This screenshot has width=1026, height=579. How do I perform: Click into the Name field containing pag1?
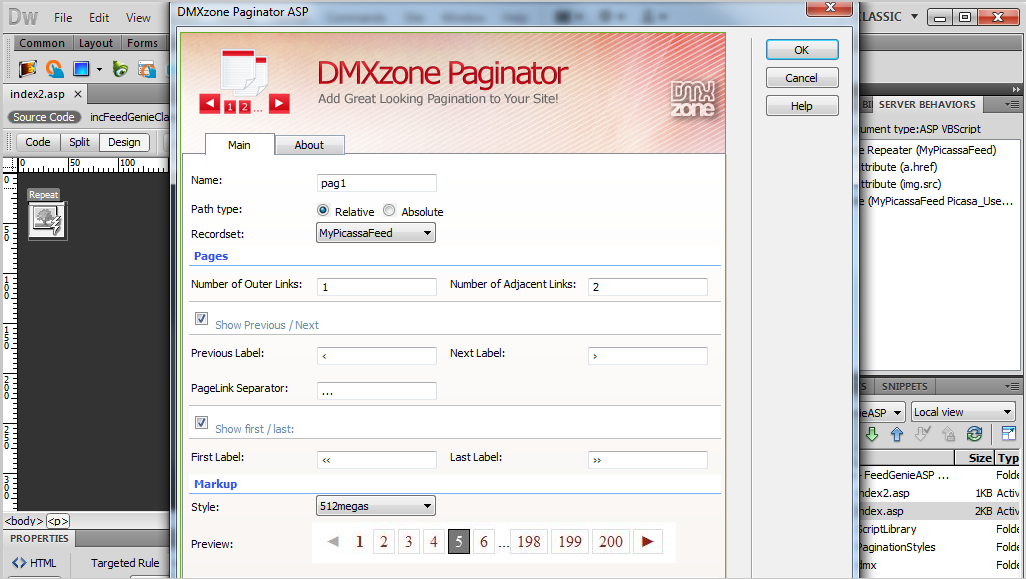click(377, 183)
